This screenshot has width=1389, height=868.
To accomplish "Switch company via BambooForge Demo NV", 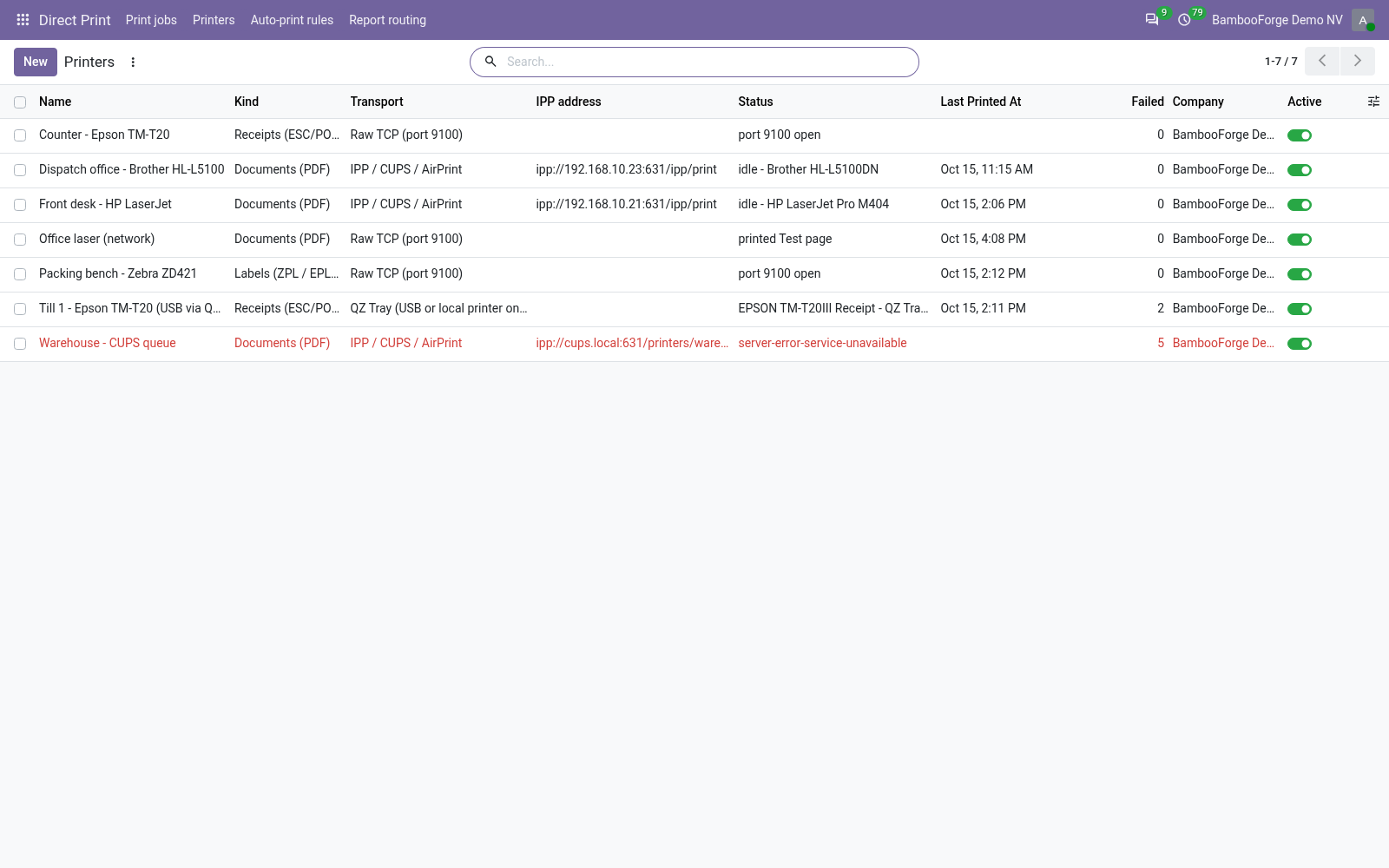I will click(x=1277, y=20).
